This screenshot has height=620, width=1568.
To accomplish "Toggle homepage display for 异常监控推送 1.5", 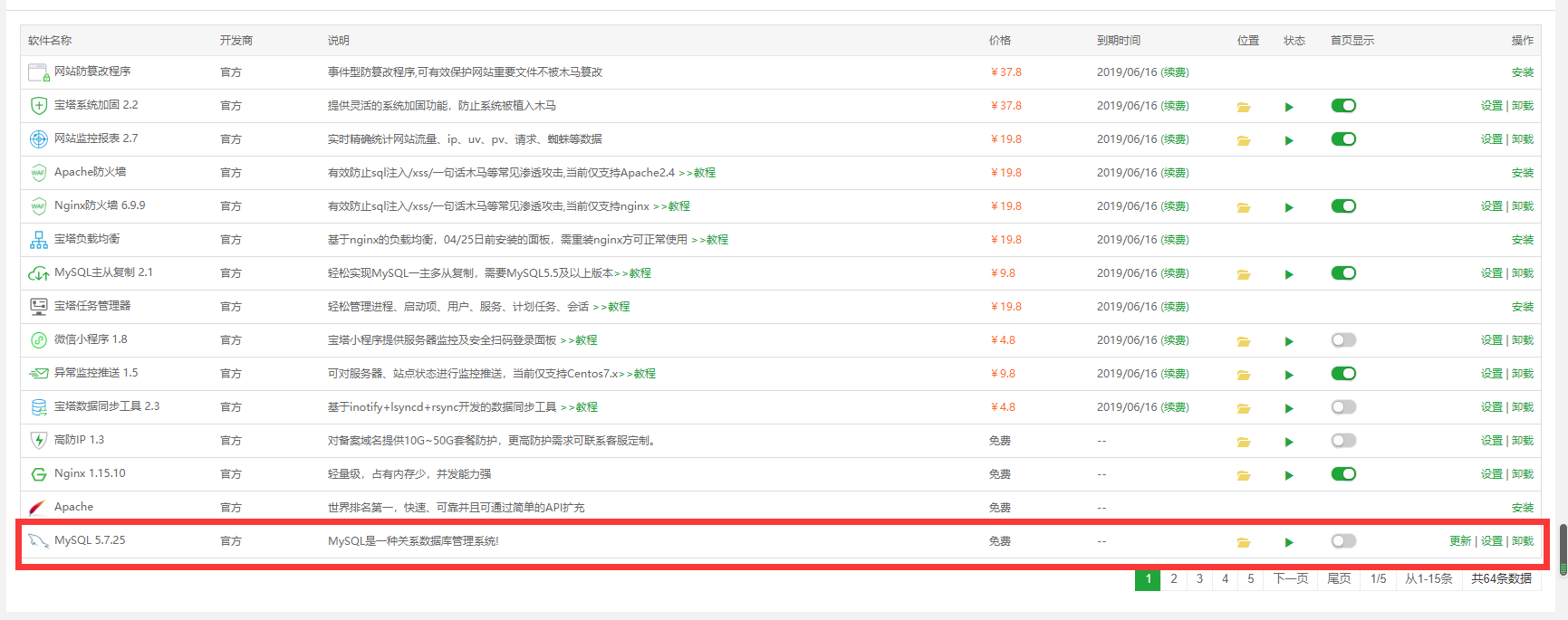I will (x=1343, y=374).
